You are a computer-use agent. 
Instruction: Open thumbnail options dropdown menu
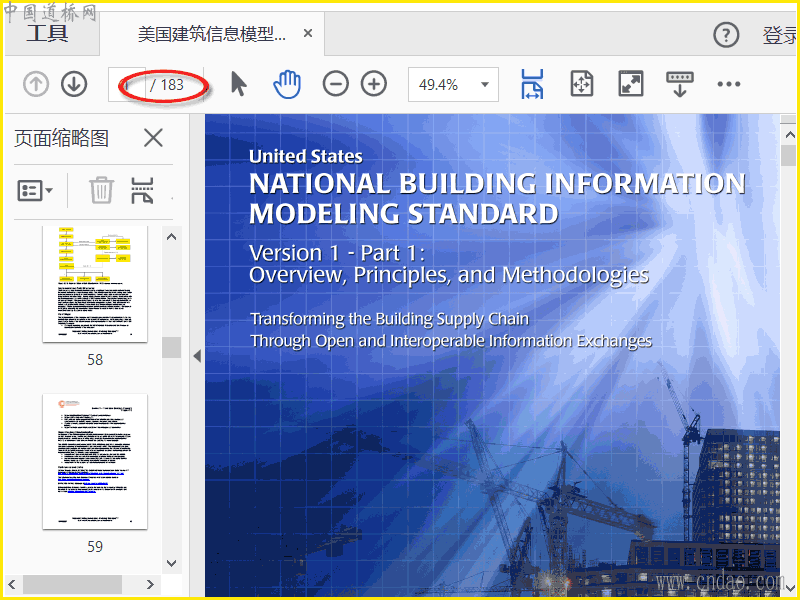pos(35,190)
